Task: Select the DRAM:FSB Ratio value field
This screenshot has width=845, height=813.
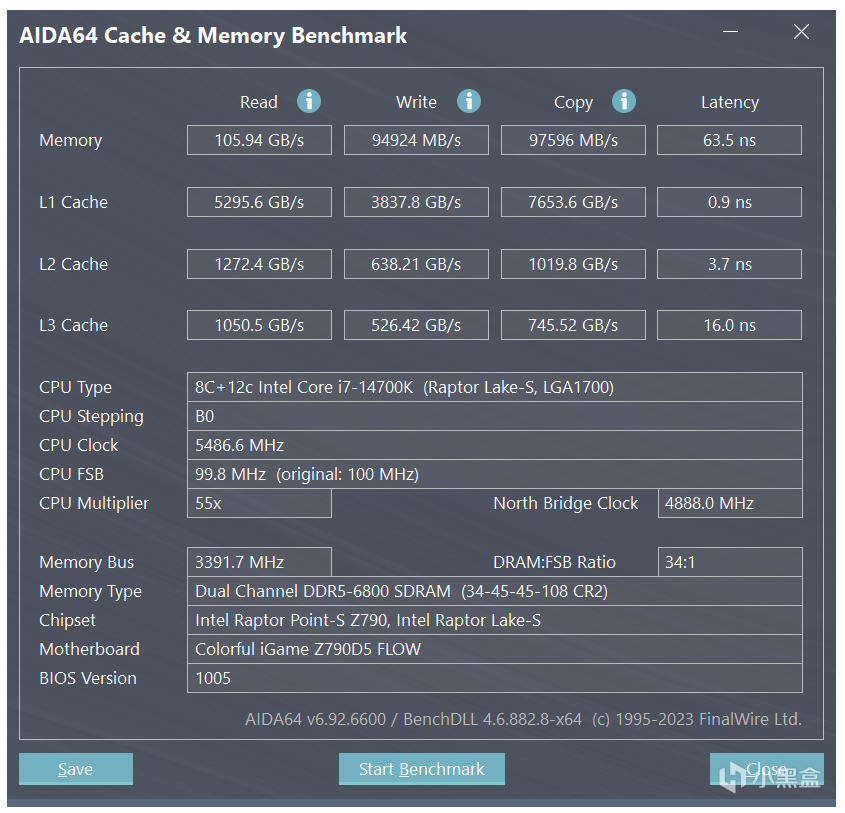Action: pyautogui.click(x=729, y=562)
